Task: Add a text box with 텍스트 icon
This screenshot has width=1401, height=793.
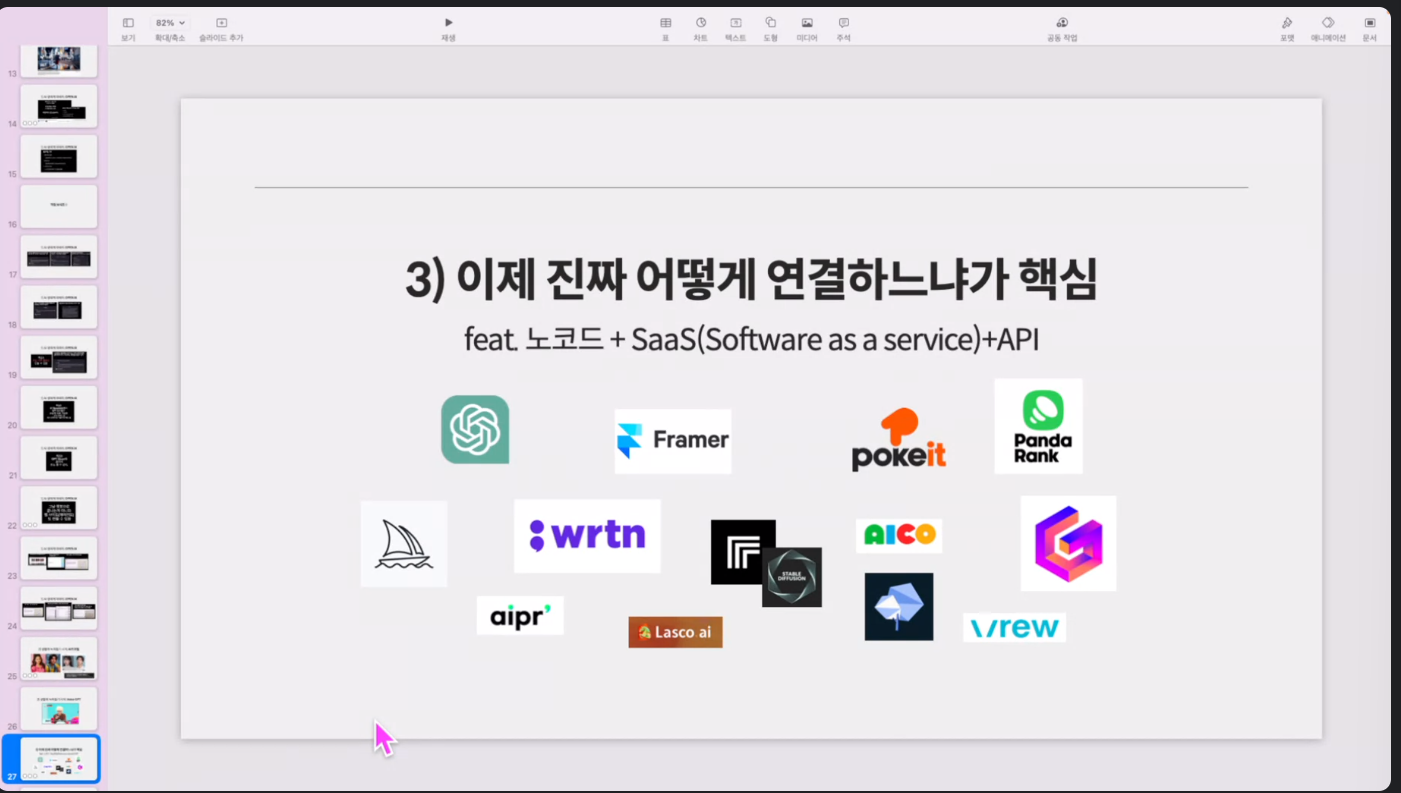Action: point(736,22)
